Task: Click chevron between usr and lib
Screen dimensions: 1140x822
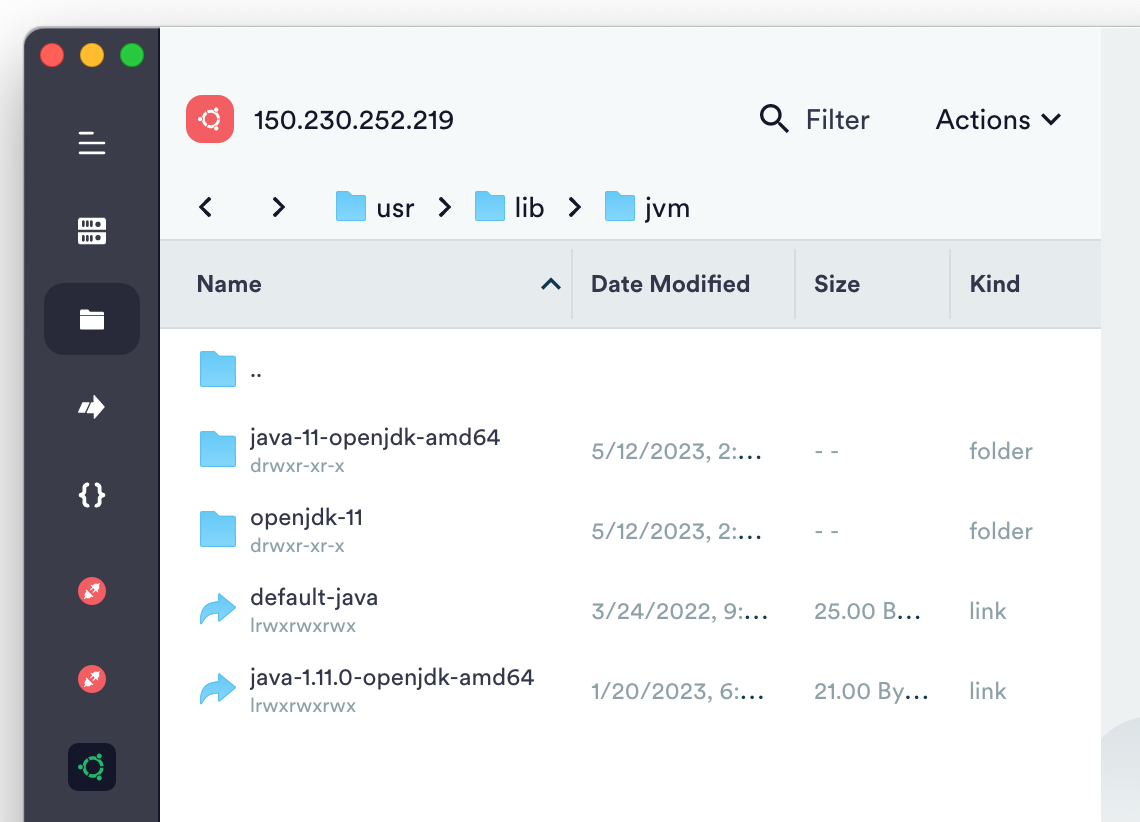Action: click(445, 207)
